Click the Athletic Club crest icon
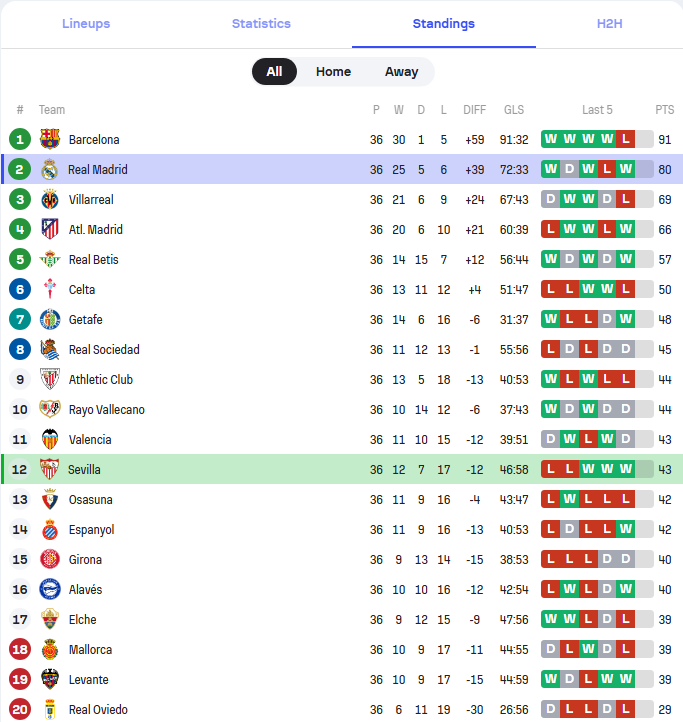Viewport: 683px width, 722px height. click(50, 379)
